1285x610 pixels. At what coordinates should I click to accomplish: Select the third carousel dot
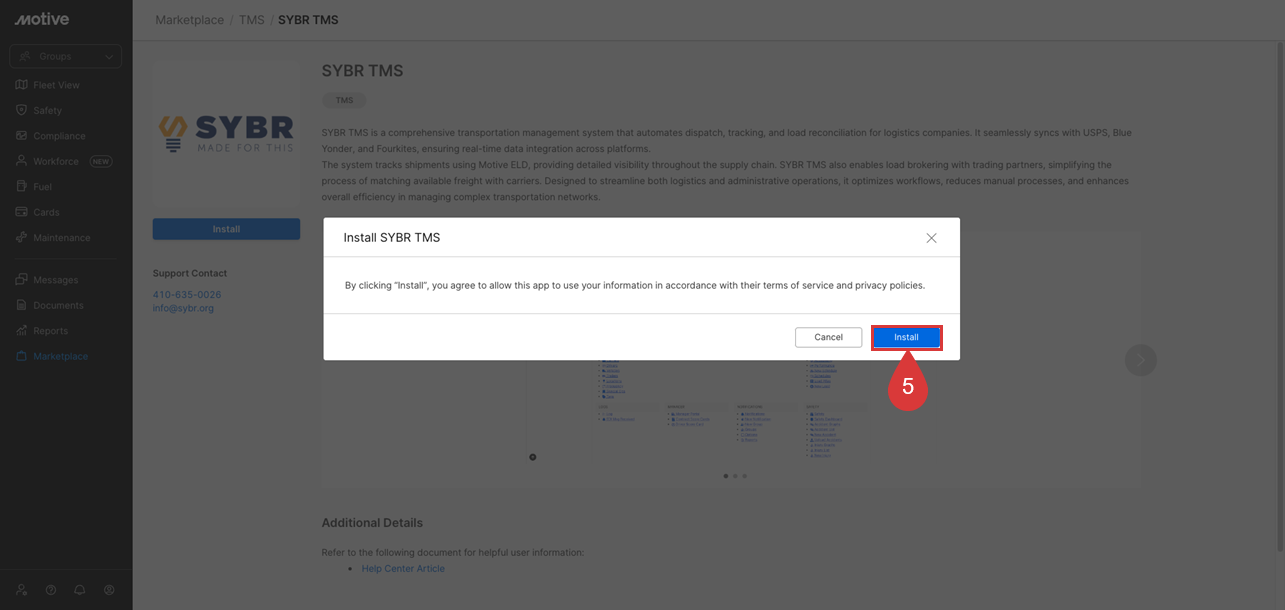(x=744, y=476)
